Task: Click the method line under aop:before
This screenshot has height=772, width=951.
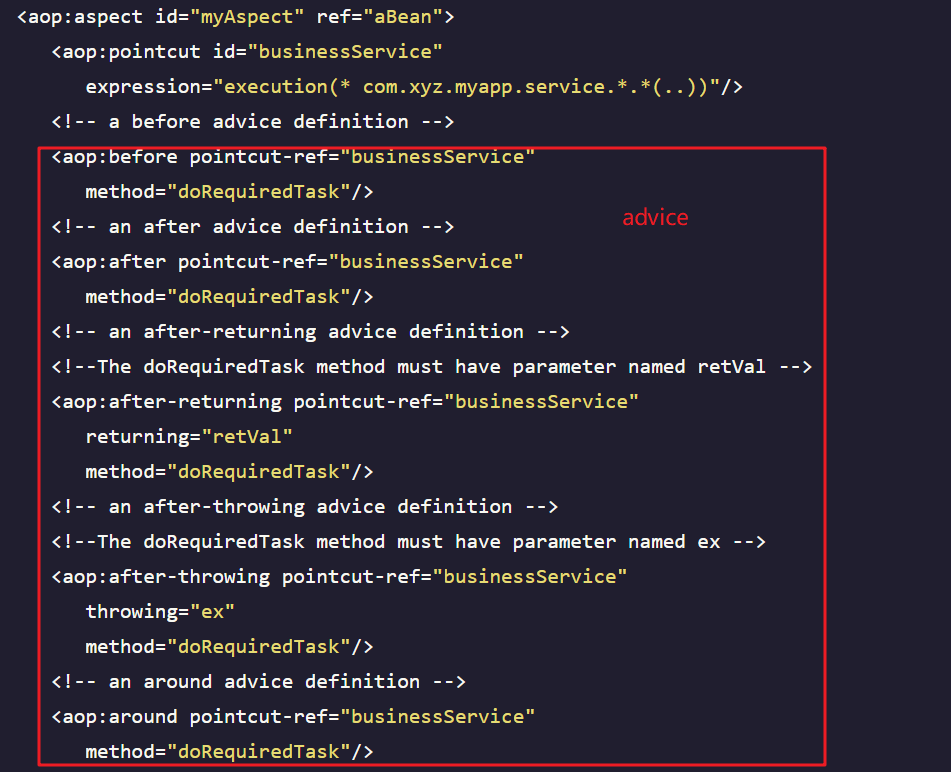Action: click(x=229, y=192)
